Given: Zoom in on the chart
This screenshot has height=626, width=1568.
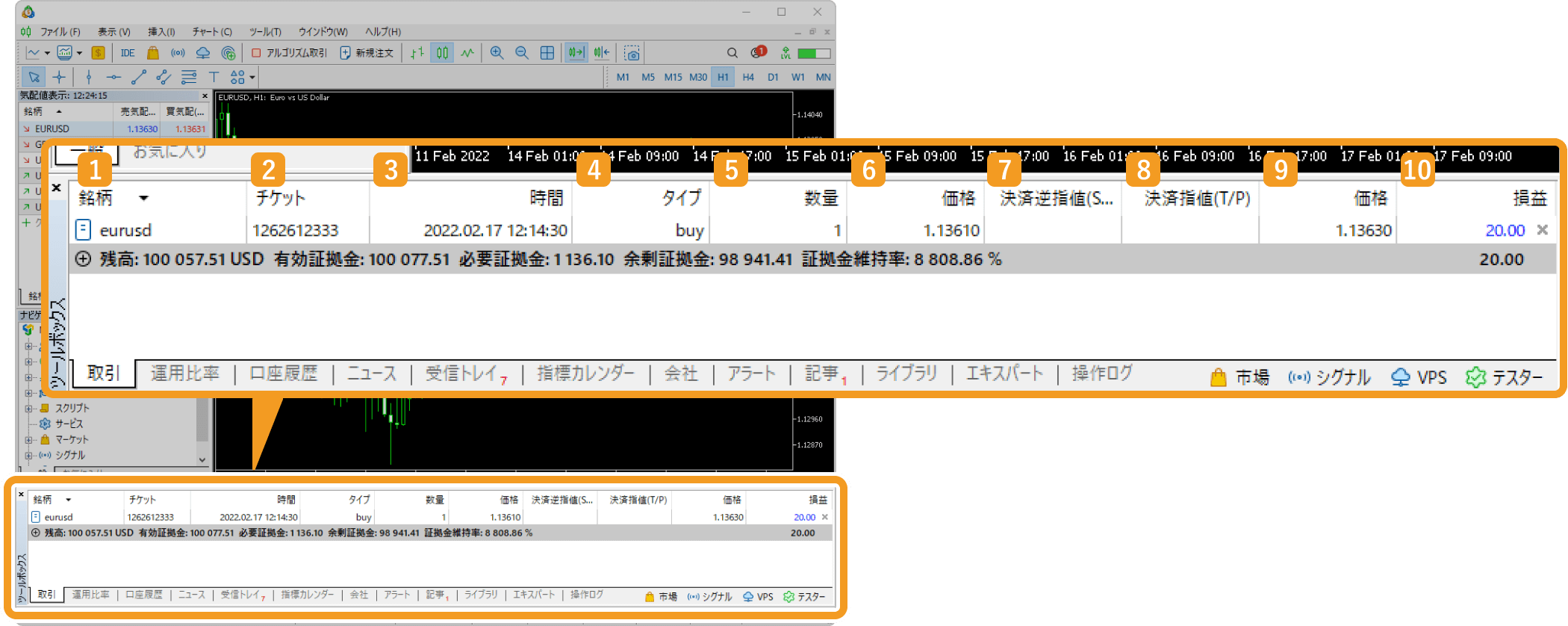Looking at the screenshot, I should 497,53.
